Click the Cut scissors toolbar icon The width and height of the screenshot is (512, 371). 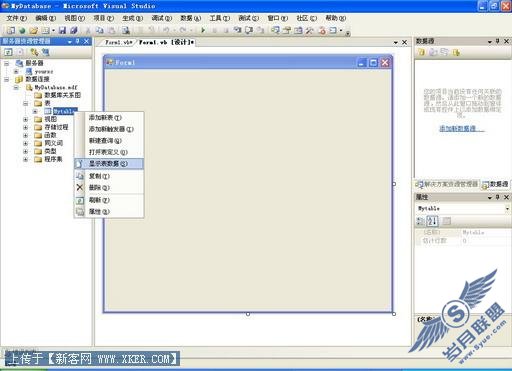click(88, 31)
